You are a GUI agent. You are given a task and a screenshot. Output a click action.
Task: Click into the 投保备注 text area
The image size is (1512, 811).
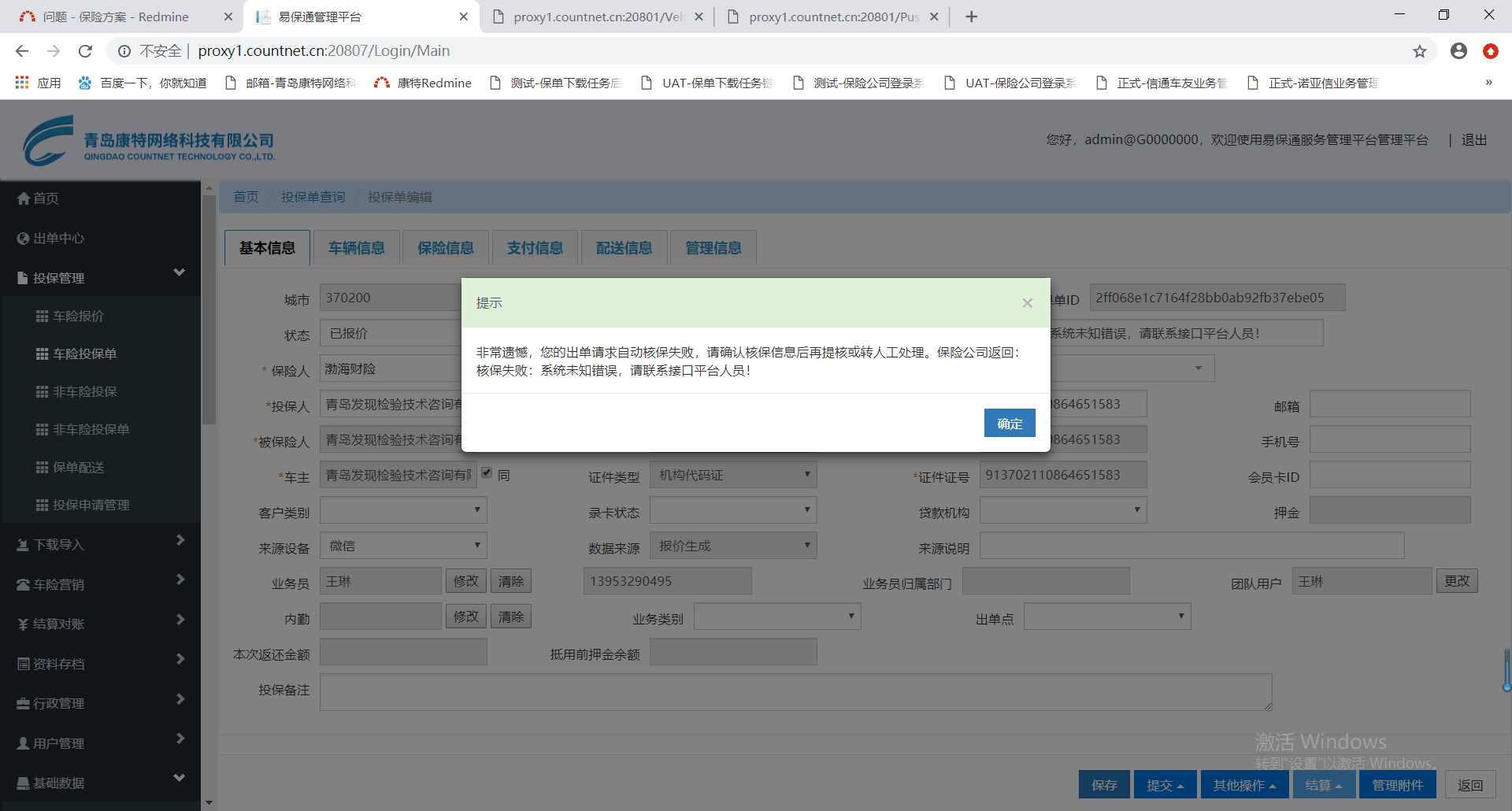click(x=795, y=691)
